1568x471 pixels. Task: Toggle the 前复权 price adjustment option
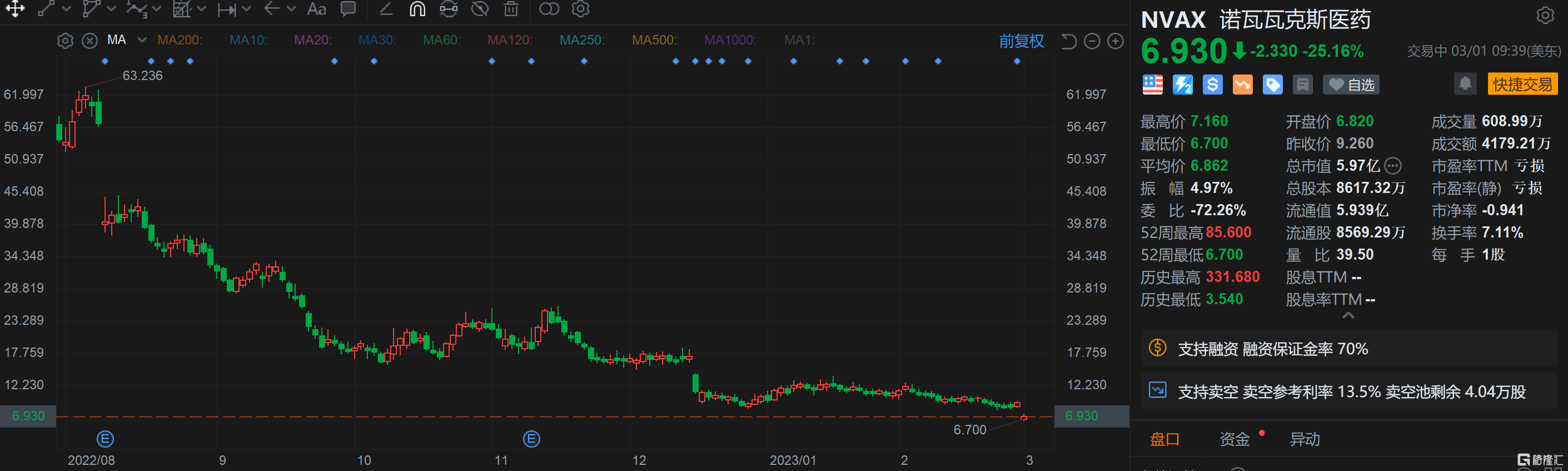1021,41
